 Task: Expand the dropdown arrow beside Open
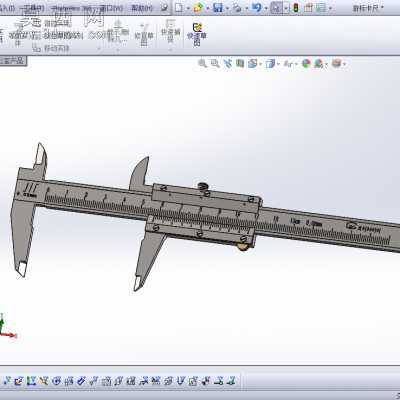(x=208, y=8)
